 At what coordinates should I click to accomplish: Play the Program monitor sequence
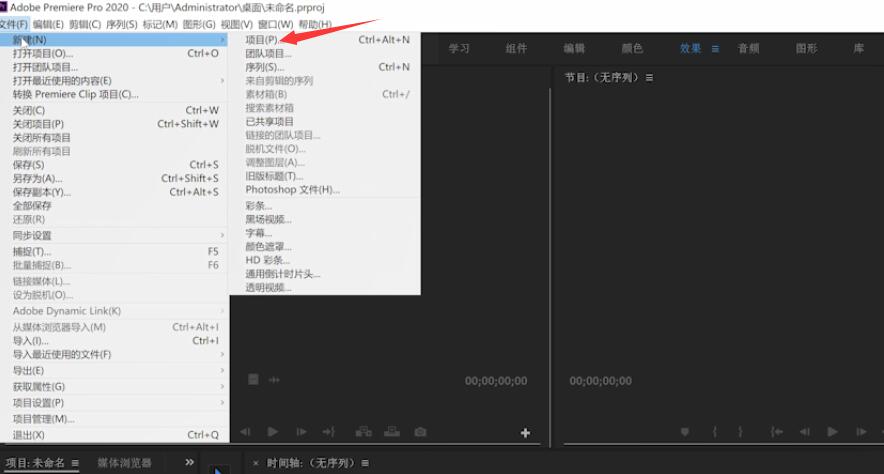point(832,432)
